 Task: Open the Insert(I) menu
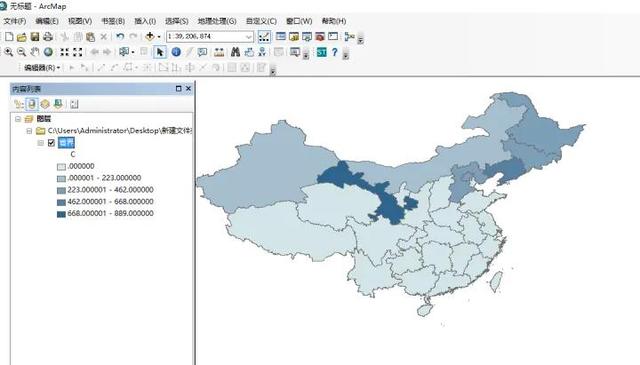click(145, 21)
